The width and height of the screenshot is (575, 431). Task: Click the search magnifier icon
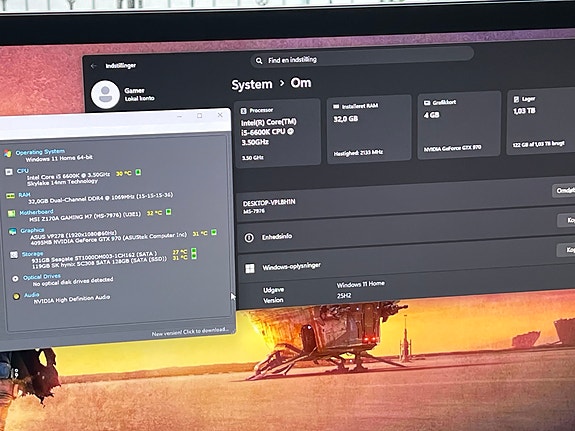pos(259,61)
